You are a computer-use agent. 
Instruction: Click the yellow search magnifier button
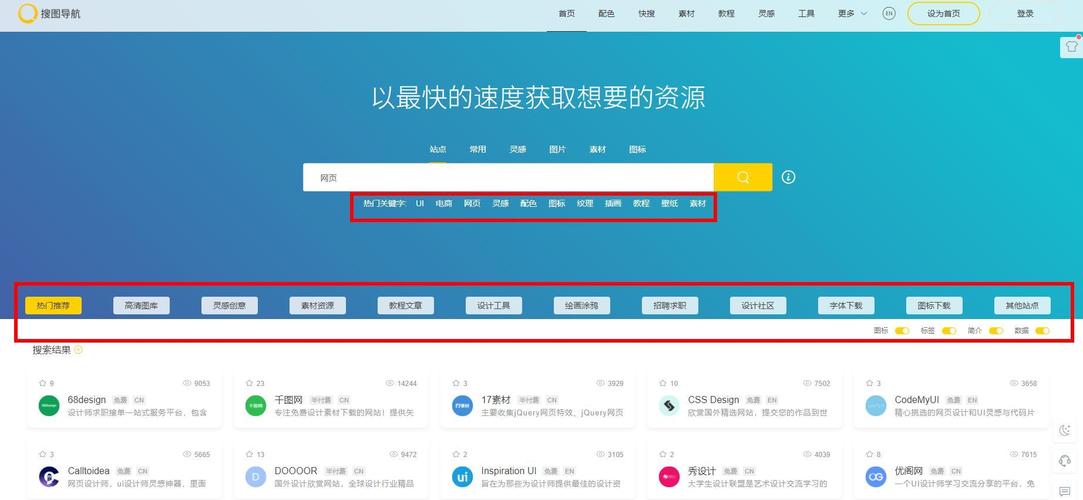point(742,177)
